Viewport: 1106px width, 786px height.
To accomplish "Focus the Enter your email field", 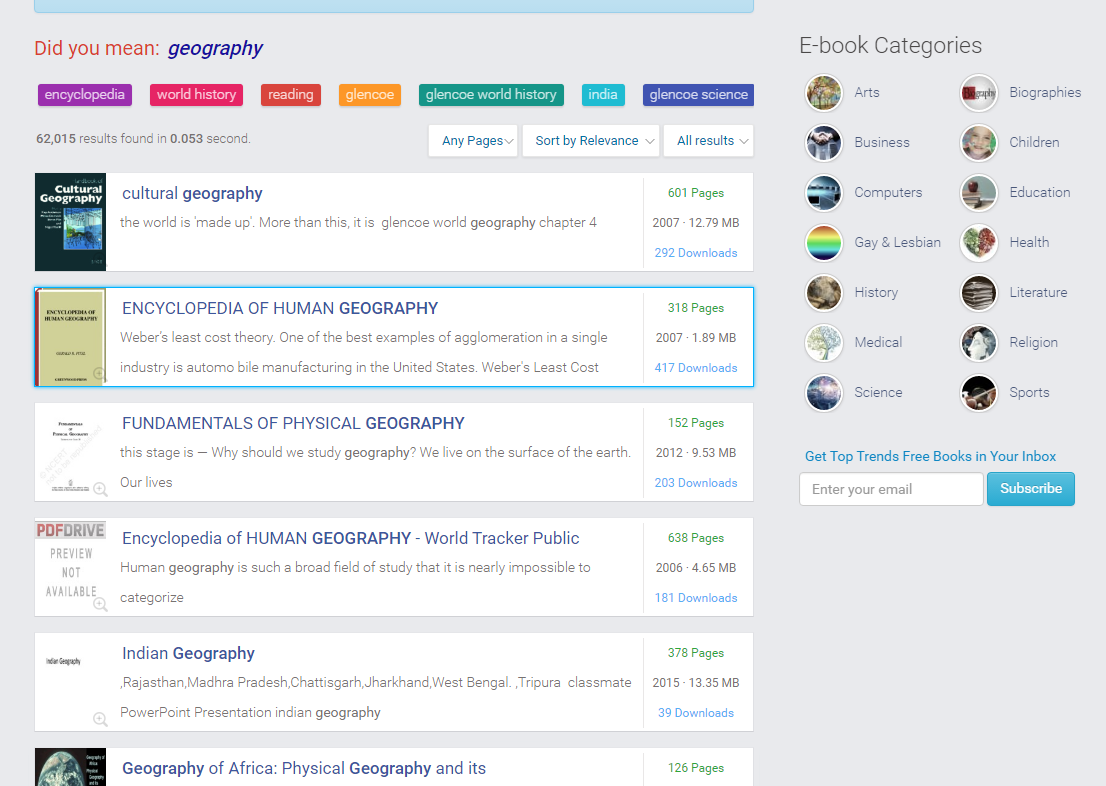I will point(891,489).
